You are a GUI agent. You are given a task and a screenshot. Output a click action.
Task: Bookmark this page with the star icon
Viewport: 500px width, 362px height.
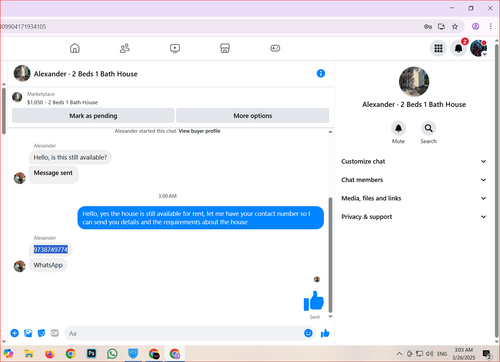pos(455,27)
